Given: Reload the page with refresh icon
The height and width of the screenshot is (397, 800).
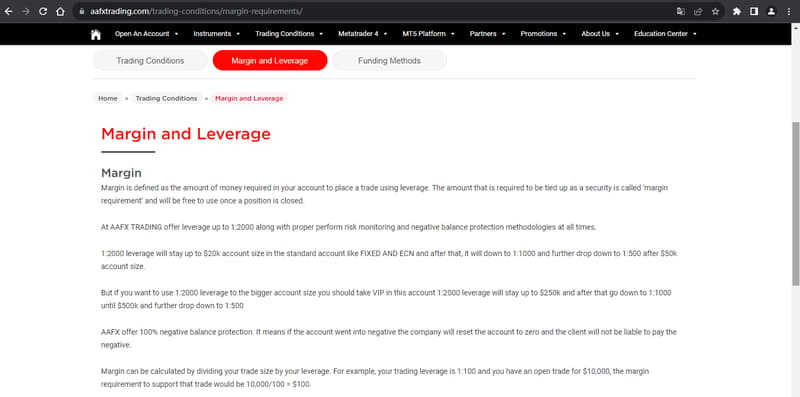Looking at the screenshot, I should 43,11.
